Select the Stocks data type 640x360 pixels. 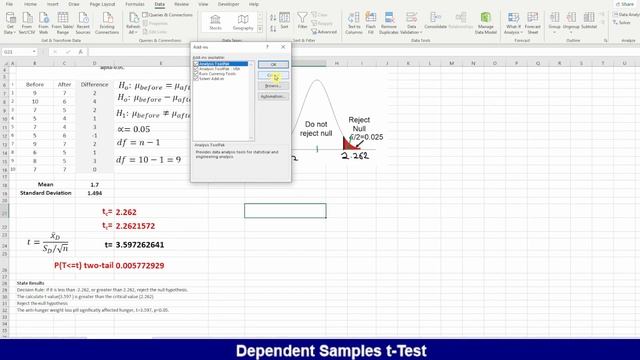pos(215,22)
